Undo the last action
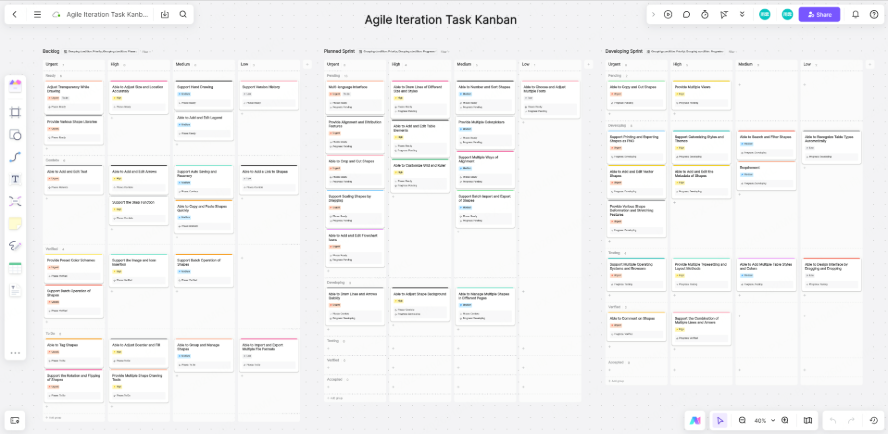888x434 pixels. click(832, 420)
